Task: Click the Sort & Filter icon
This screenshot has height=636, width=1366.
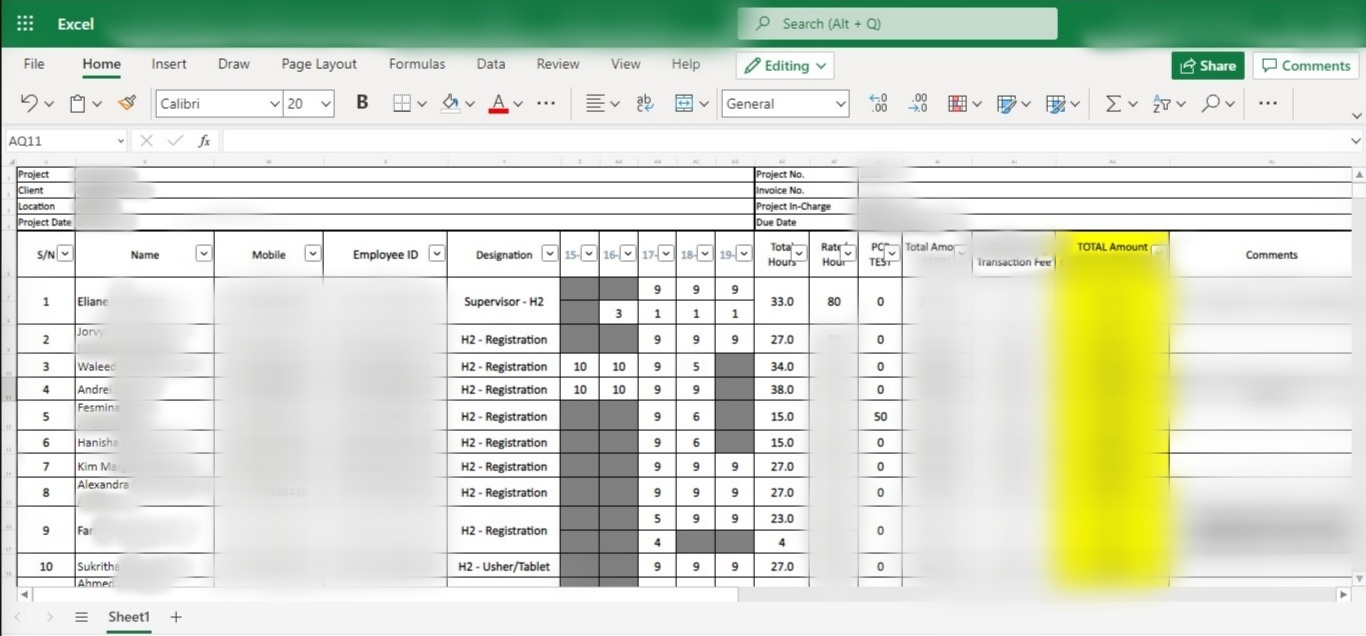Action: [1161, 103]
